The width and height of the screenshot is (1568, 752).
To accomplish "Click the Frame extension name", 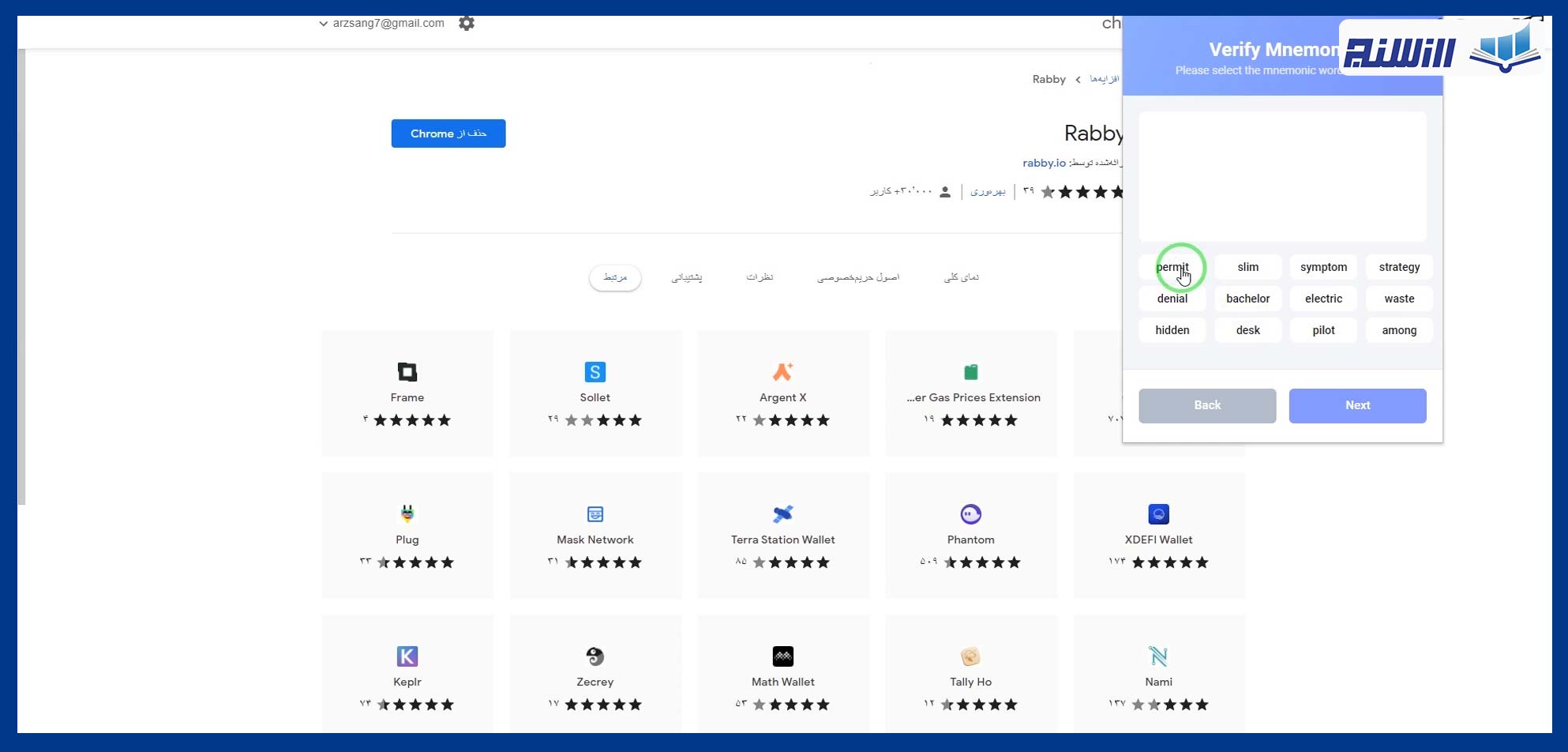I will coord(407,397).
